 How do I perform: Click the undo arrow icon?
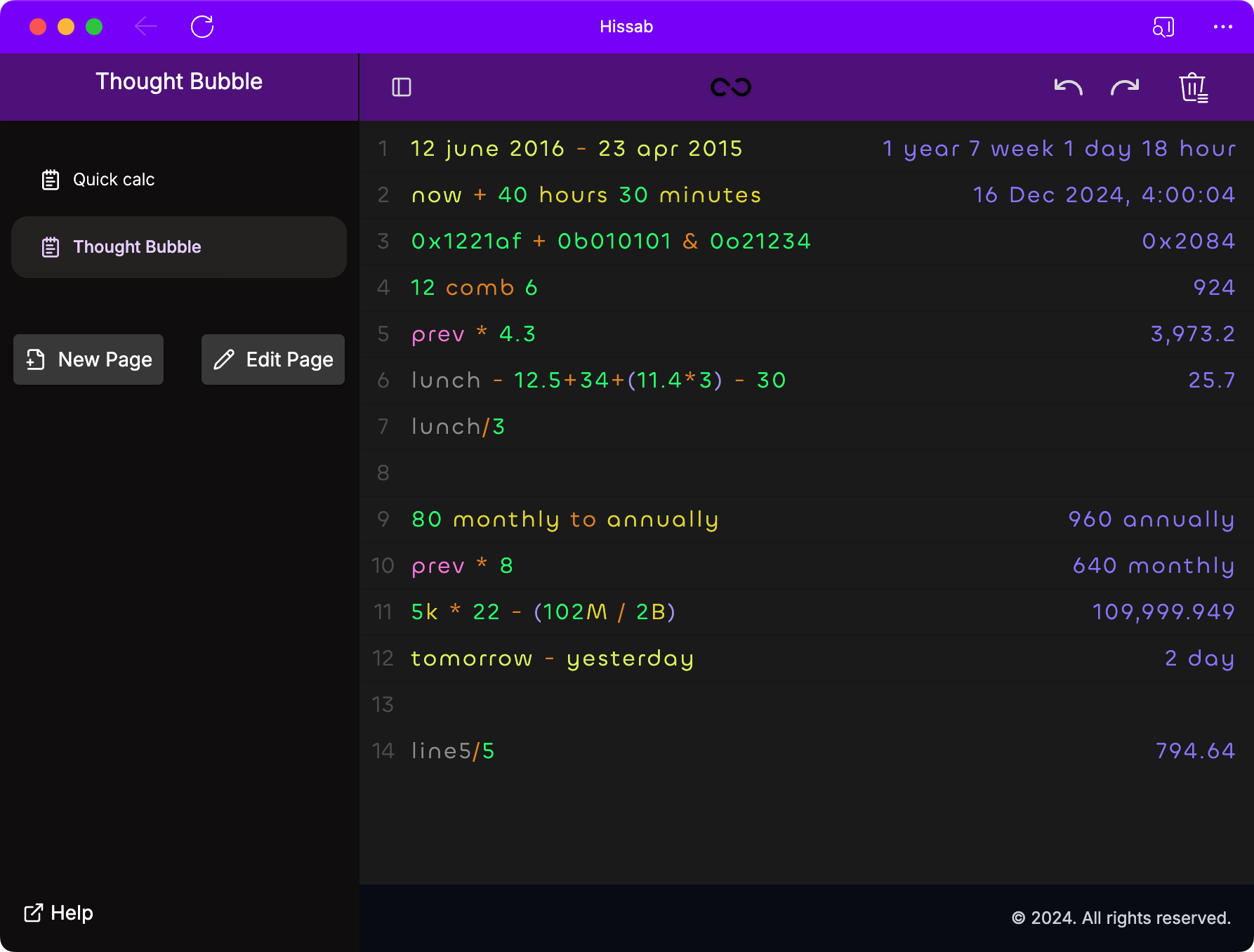pyautogui.click(x=1068, y=87)
